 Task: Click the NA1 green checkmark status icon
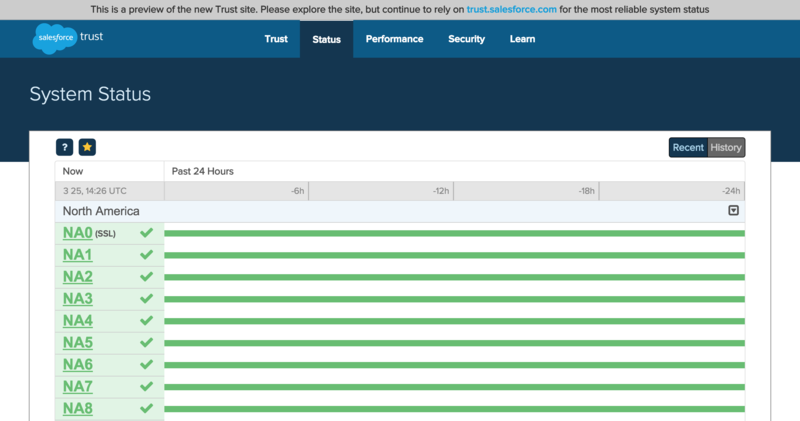(146, 255)
